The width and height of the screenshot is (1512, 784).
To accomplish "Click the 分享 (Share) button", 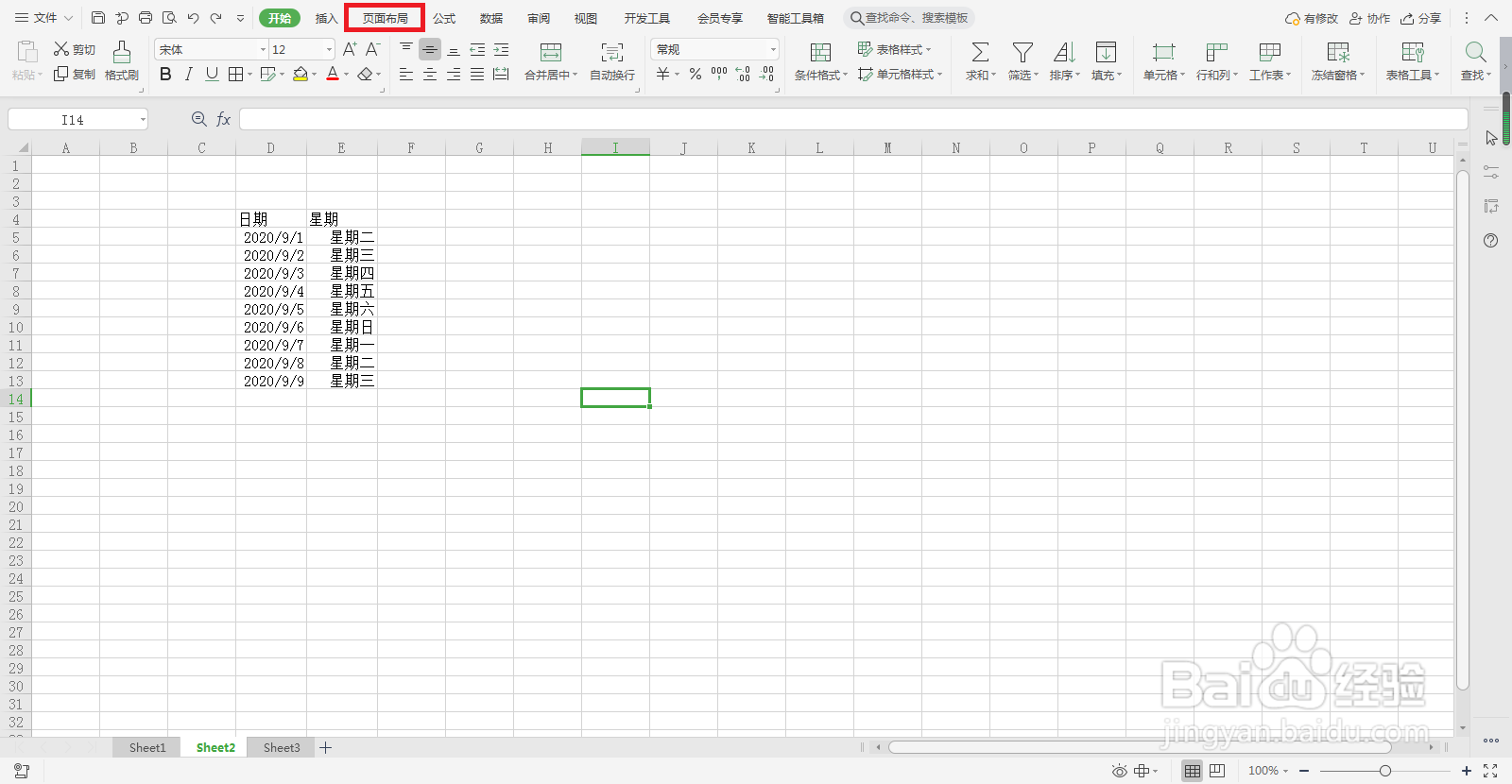I will (1421, 18).
